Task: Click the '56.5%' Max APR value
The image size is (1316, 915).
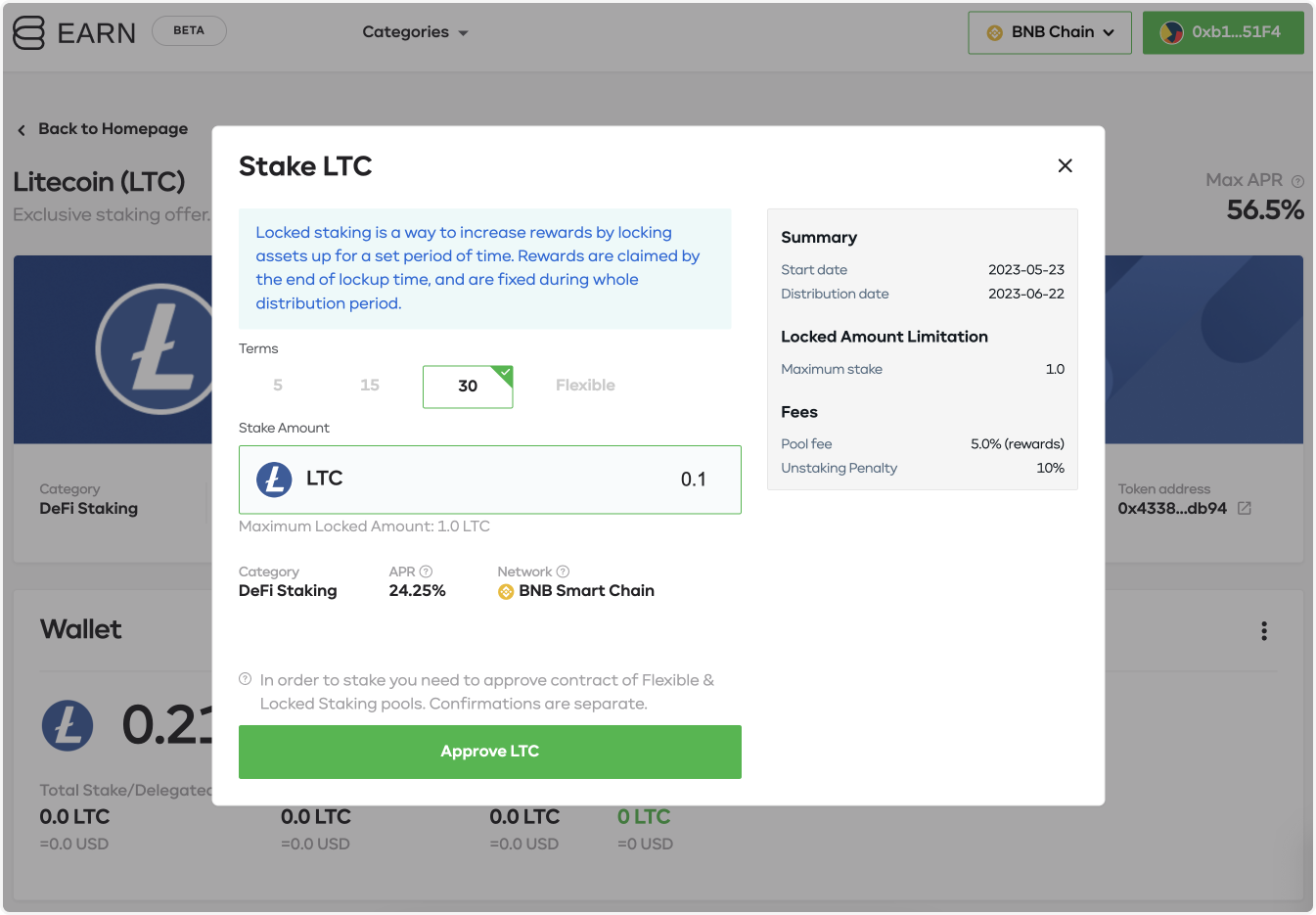Action: (1265, 210)
